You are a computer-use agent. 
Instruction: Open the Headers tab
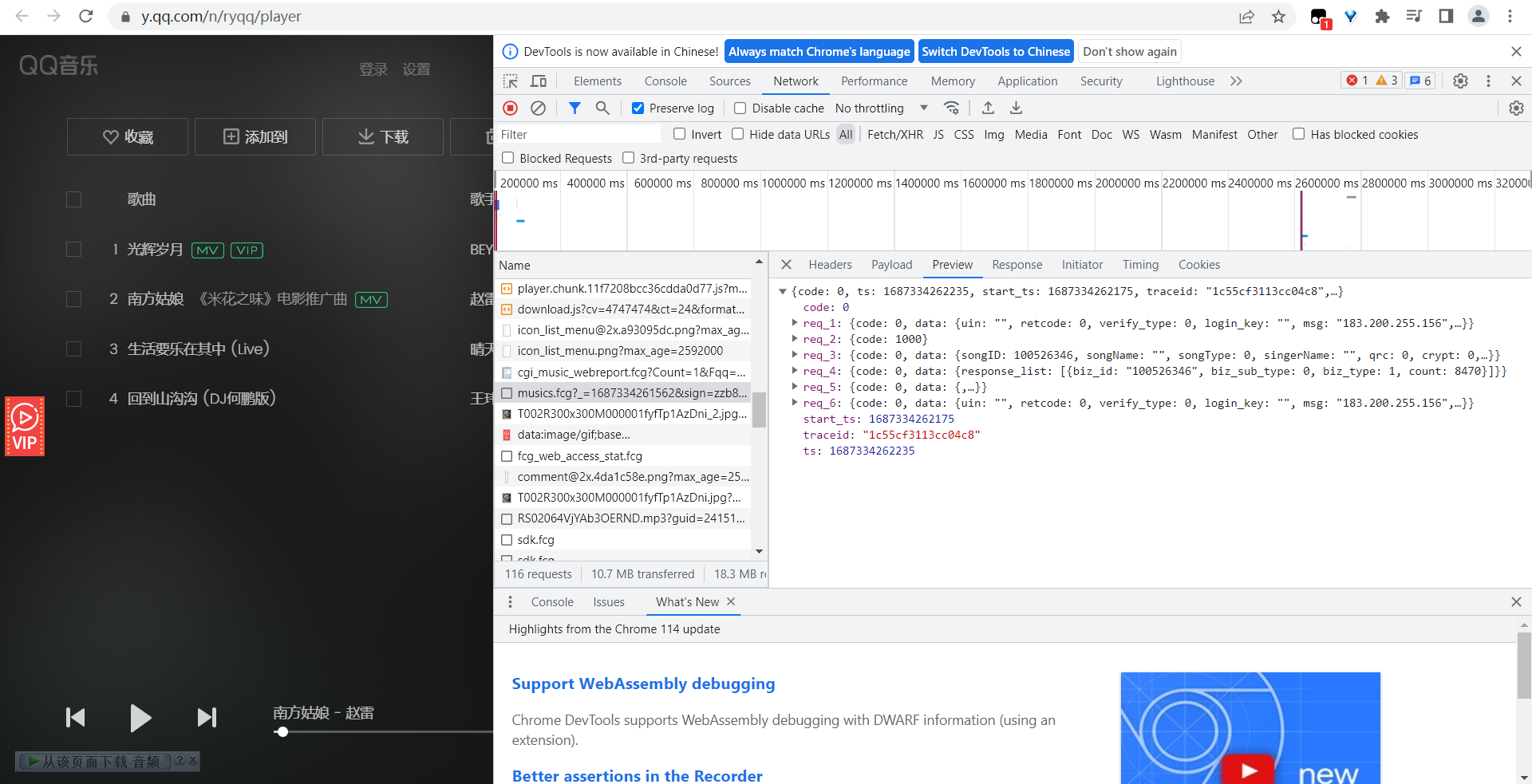[x=830, y=265]
